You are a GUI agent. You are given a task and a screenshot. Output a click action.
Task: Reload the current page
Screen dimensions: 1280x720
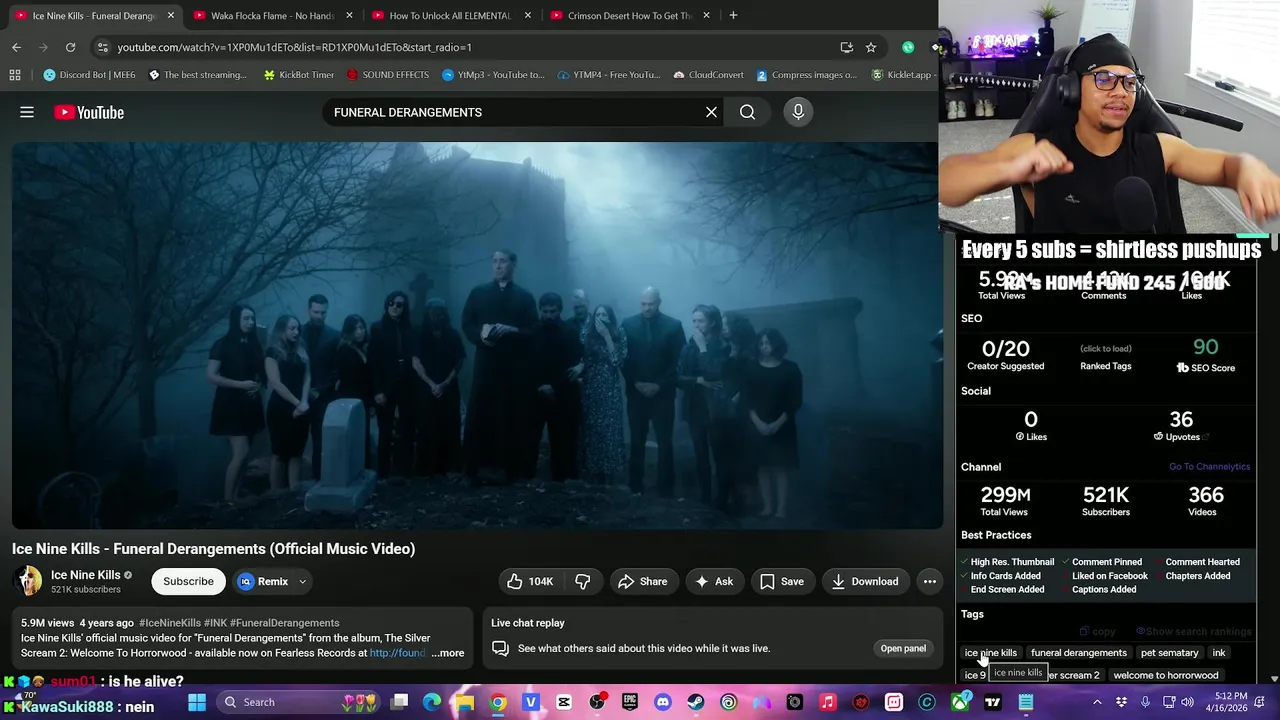(70, 47)
